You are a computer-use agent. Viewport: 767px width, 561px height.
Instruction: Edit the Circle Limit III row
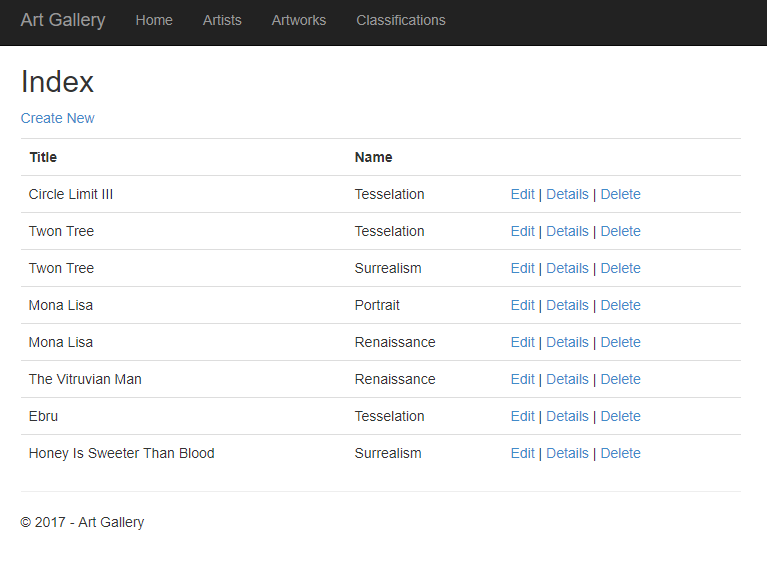(522, 194)
